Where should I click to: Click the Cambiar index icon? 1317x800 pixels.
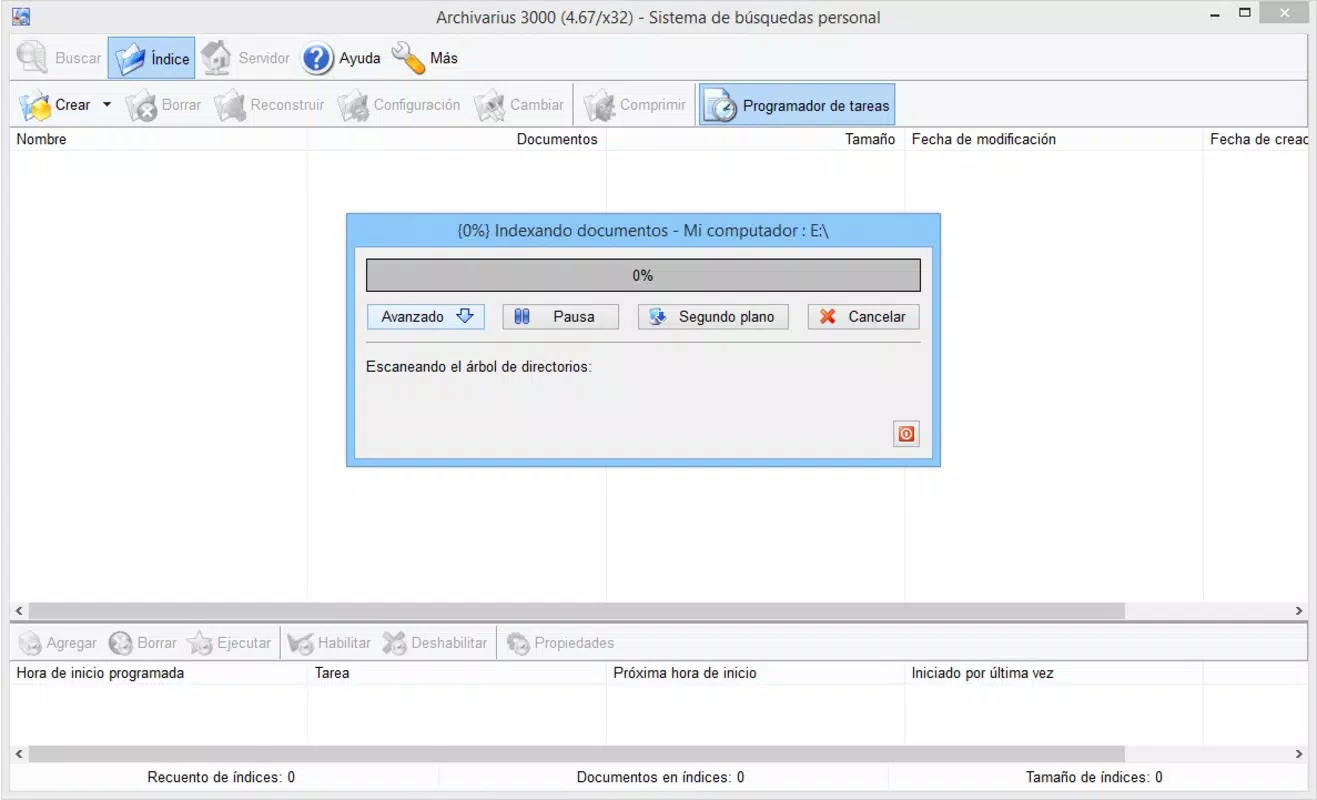490,106
